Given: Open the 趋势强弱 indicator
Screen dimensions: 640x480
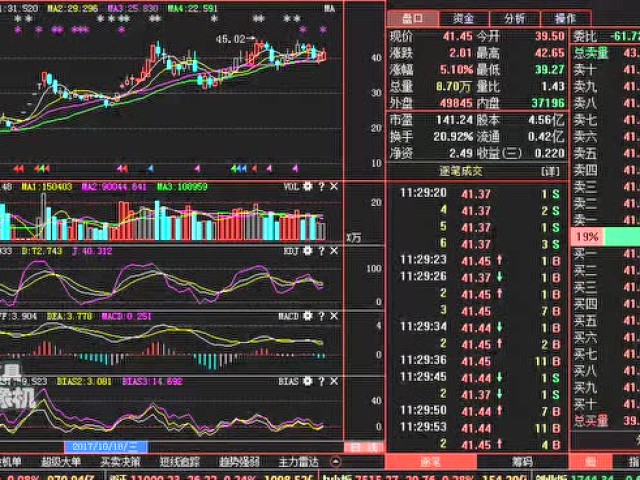Looking at the screenshot, I should pos(239,462).
